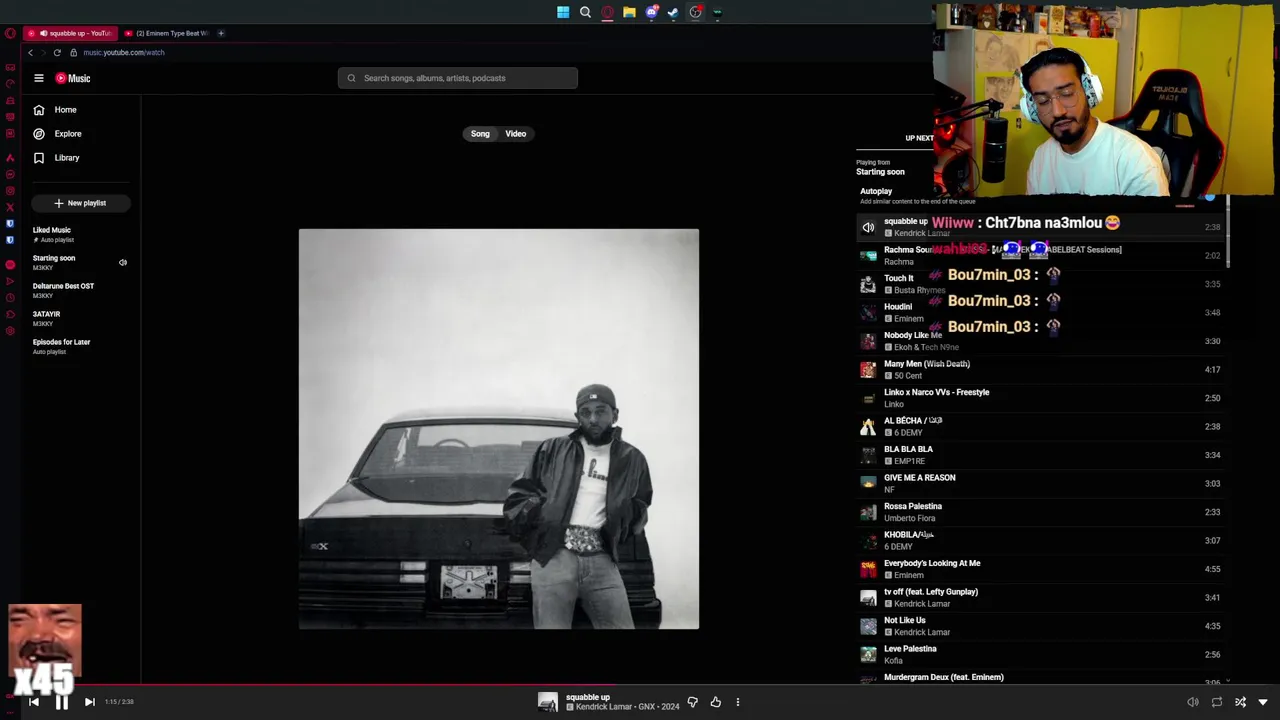
Task: Open Steam from the taskbar
Action: tap(673, 12)
